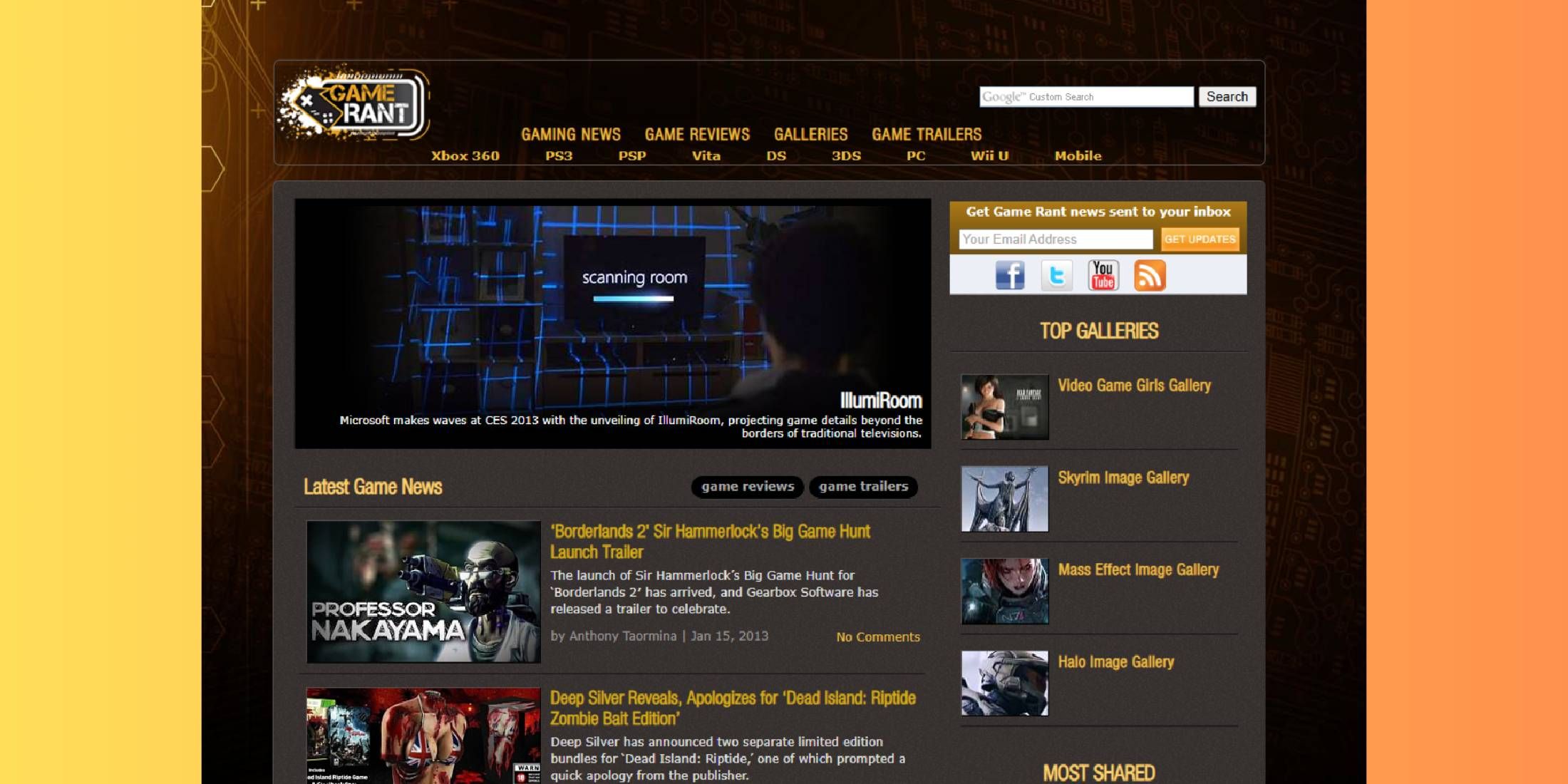Open the Video Game Girls Gallery link

pos(1134,386)
